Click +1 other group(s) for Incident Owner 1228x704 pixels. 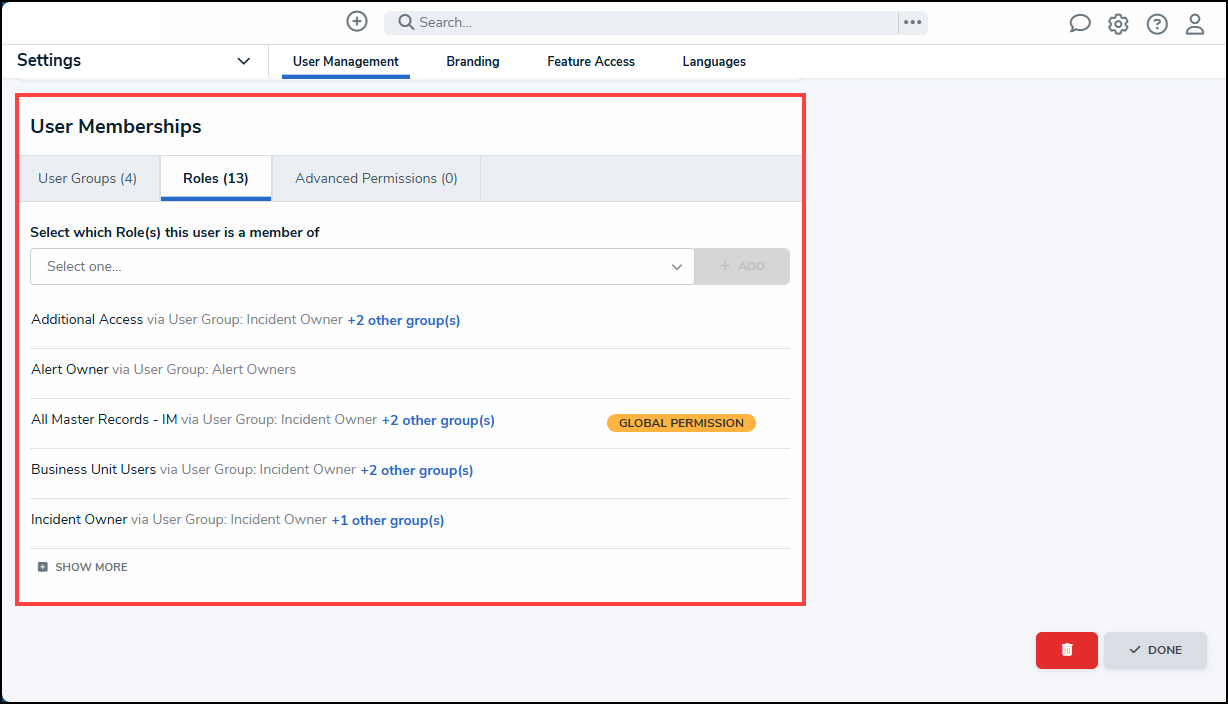(x=388, y=520)
